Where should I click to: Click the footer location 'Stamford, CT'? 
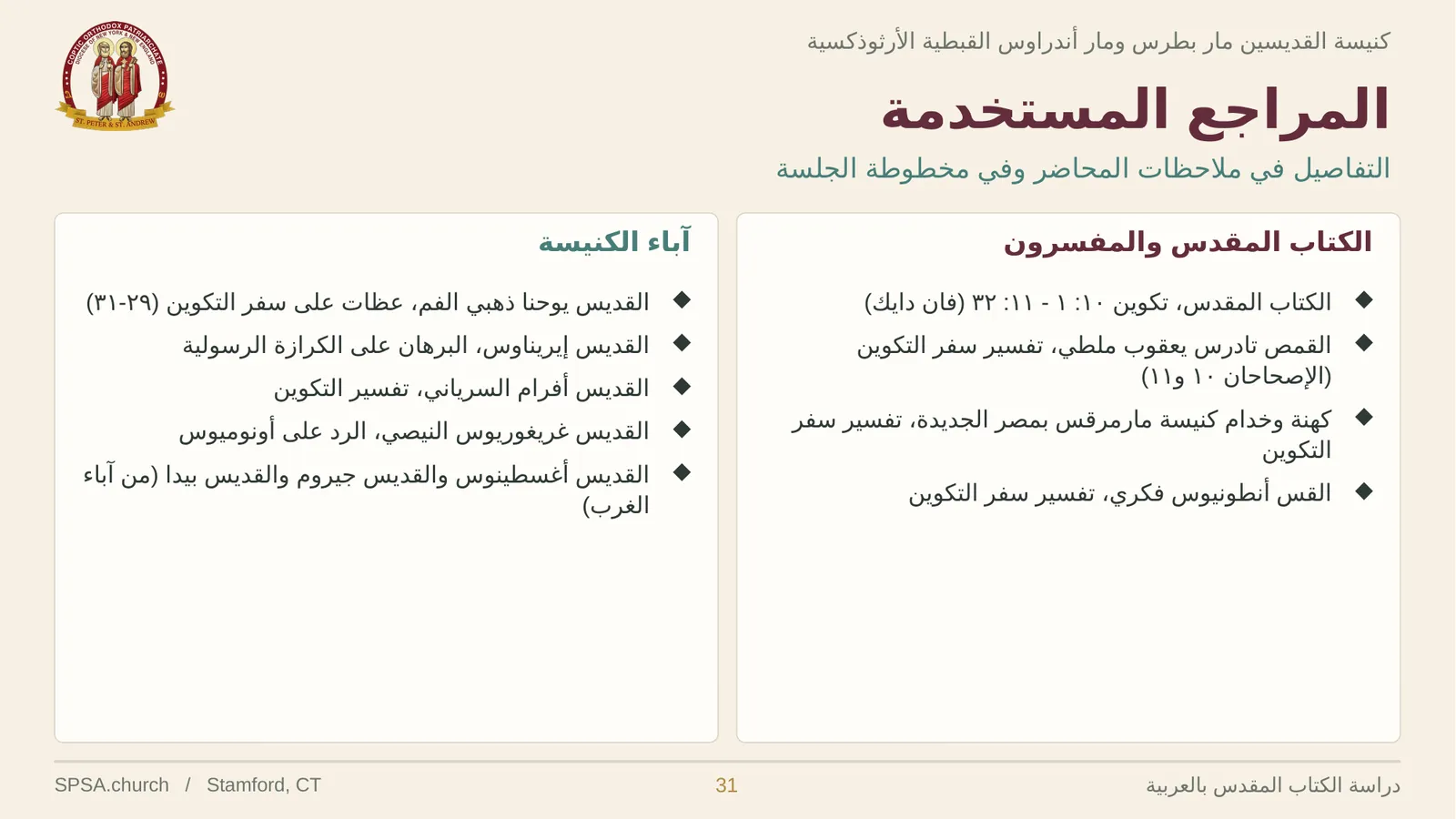tap(264, 785)
